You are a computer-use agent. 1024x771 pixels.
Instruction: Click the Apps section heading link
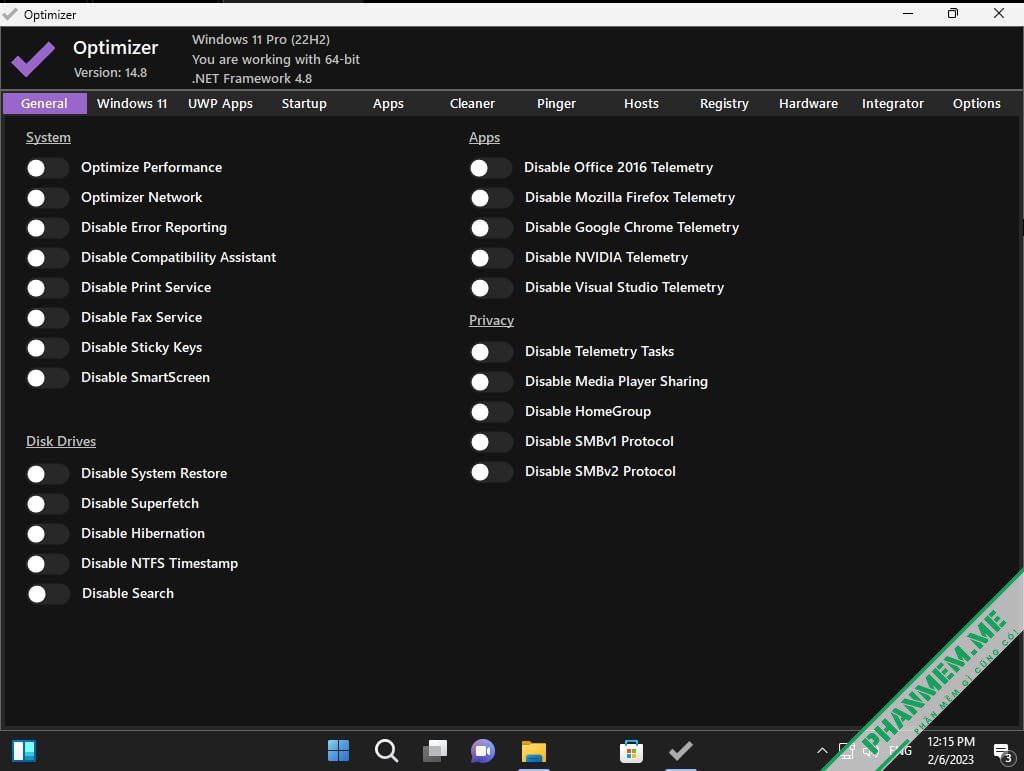tap(485, 138)
